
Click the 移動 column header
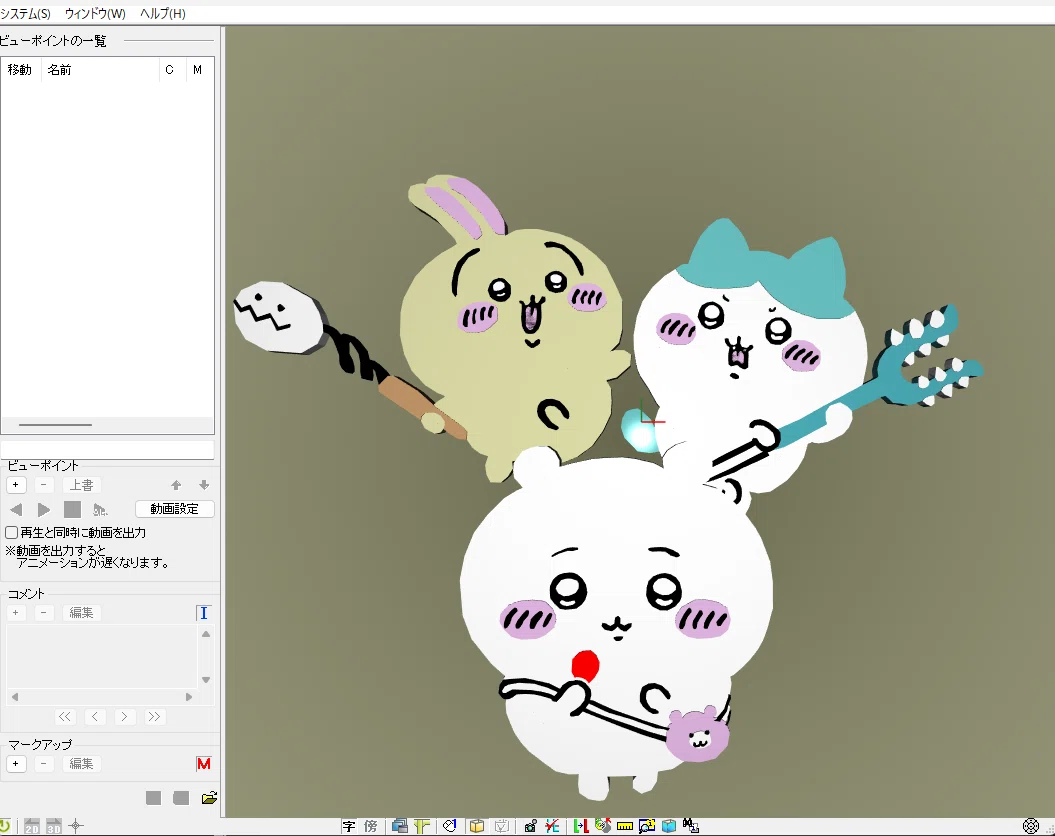click(21, 70)
